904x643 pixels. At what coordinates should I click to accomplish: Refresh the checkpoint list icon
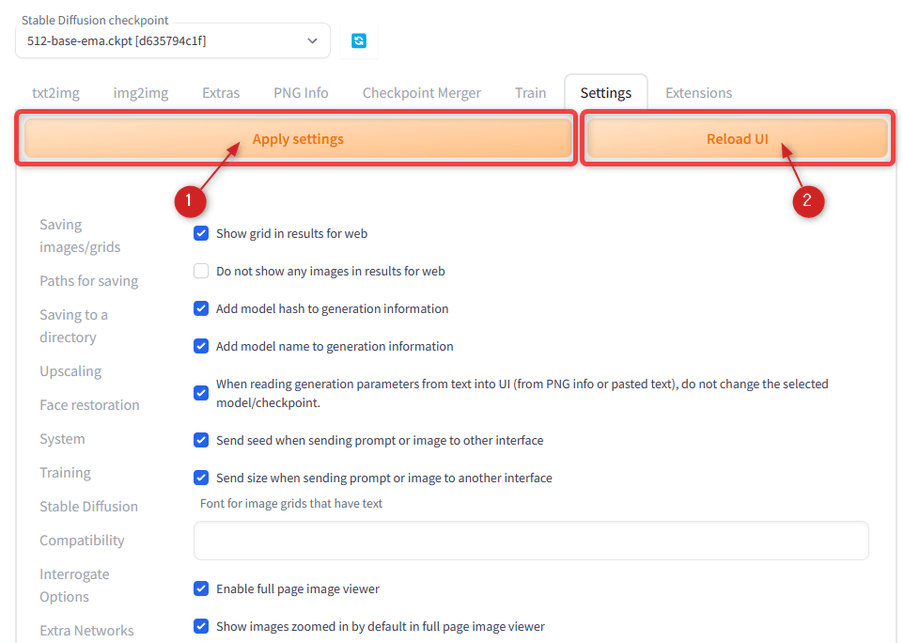(x=359, y=40)
